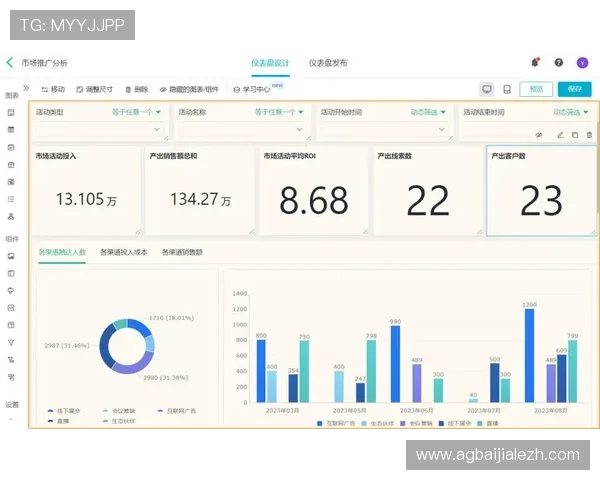The width and height of the screenshot is (600, 480).
Task: Toggle 互联网广告 in bar chart legend
Action: click(336, 423)
